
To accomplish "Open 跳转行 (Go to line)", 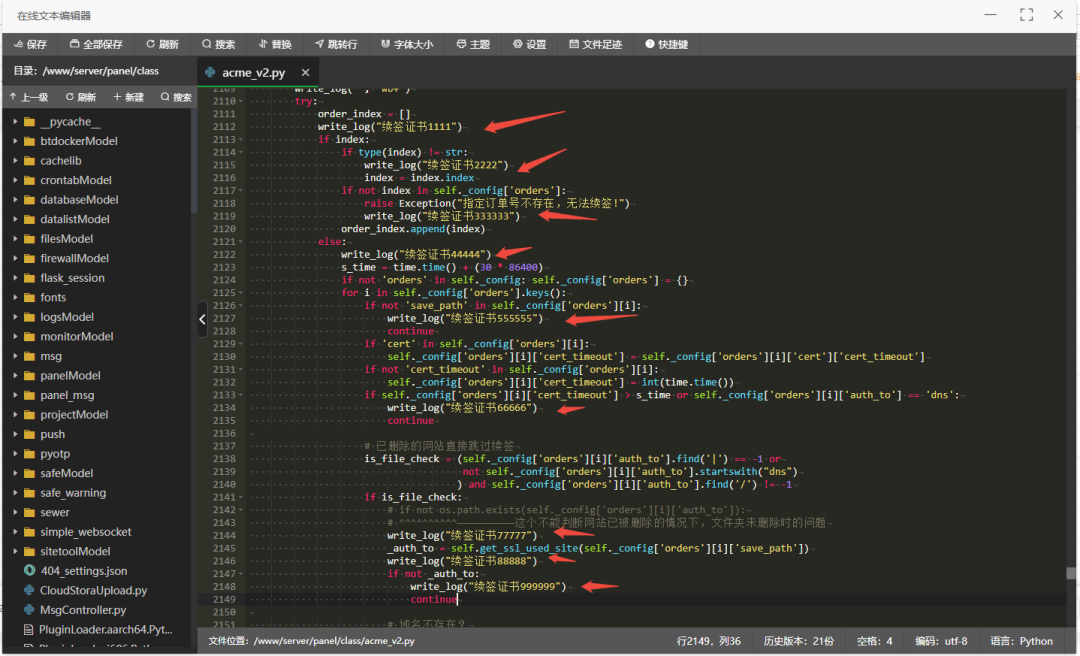I will point(336,44).
